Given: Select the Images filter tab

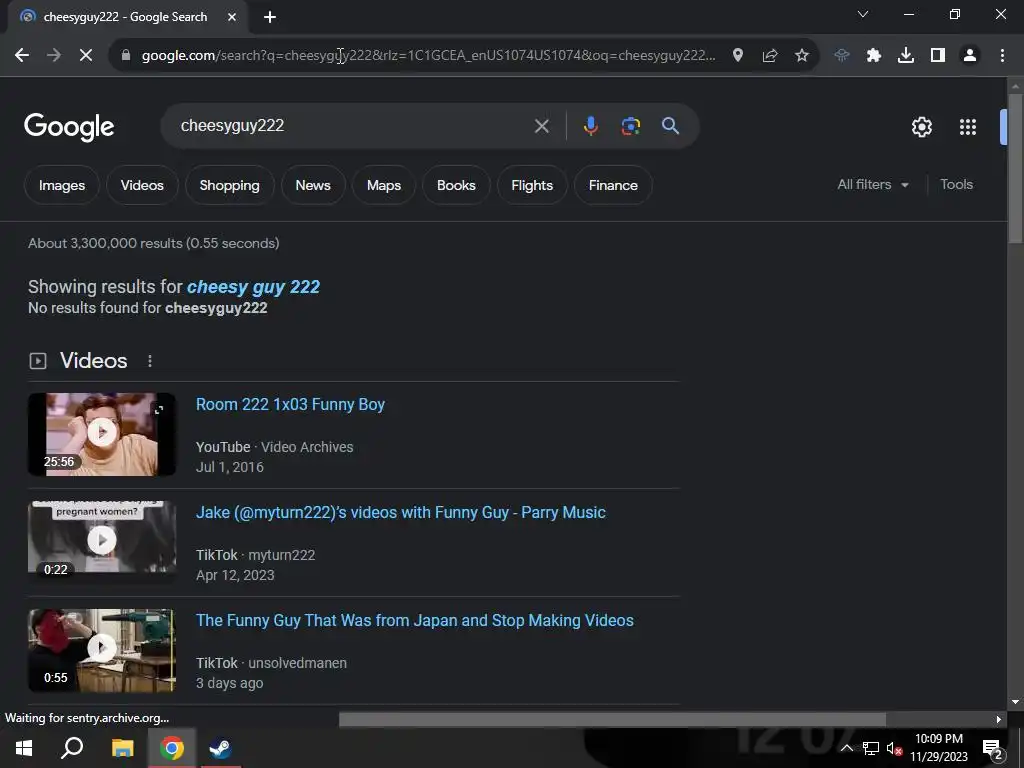Looking at the screenshot, I should [x=62, y=185].
